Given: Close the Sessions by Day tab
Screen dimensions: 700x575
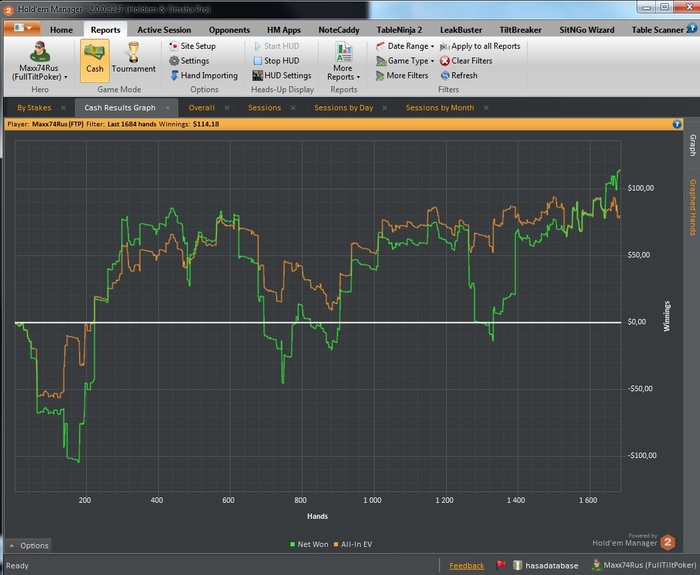Looking at the screenshot, I should [385, 108].
